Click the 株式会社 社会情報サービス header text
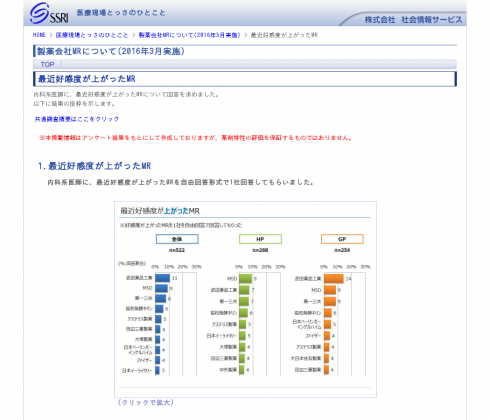This screenshot has width=490, height=420. [413, 20]
